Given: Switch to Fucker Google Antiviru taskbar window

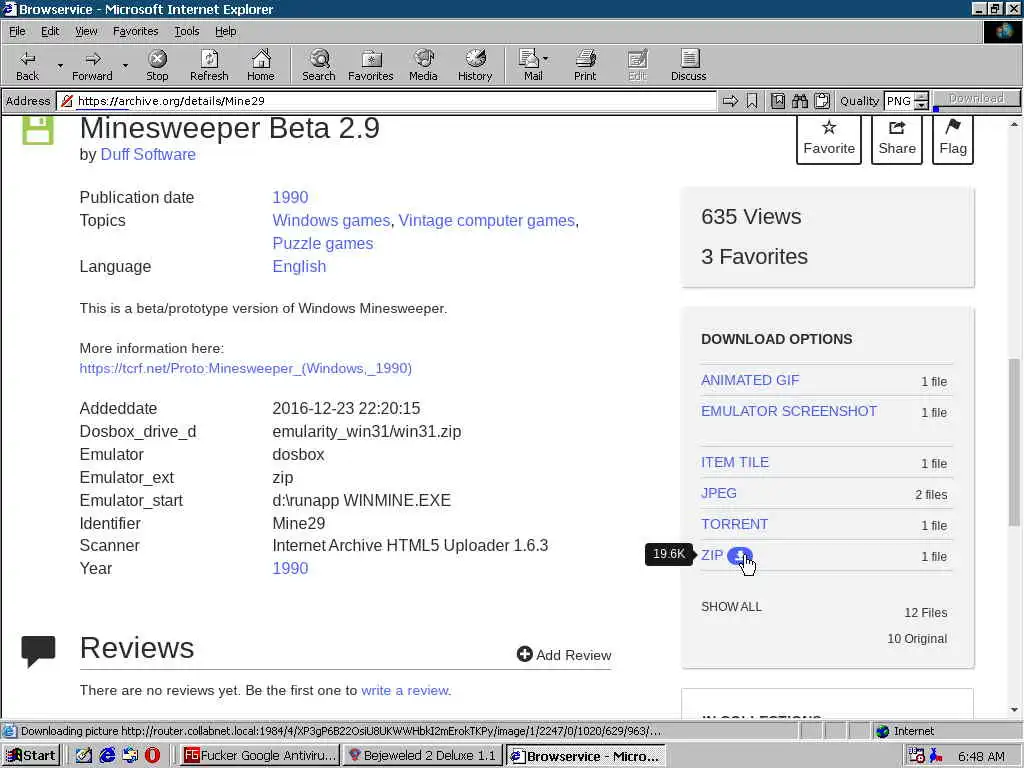Looking at the screenshot, I should pos(259,756).
